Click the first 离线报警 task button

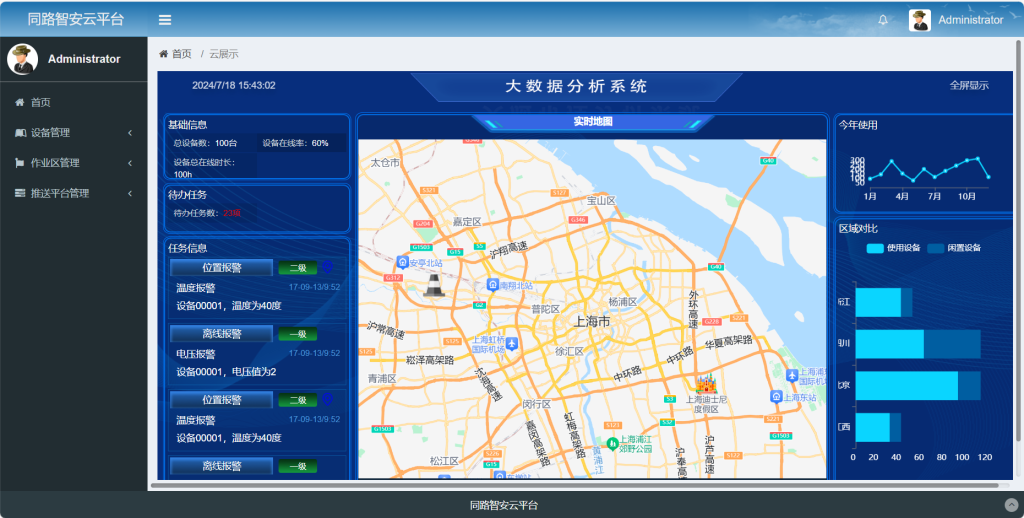(x=221, y=334)
